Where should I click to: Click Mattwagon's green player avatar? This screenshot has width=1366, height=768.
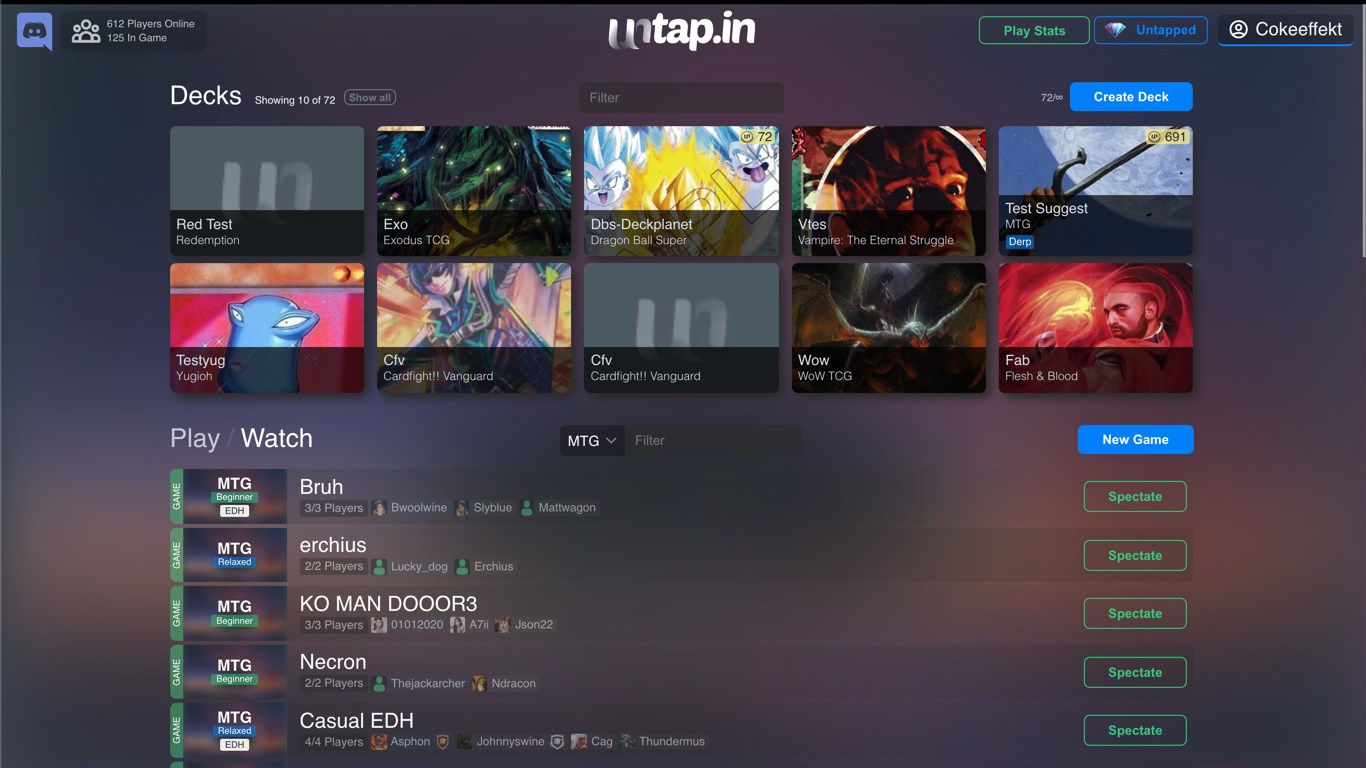[x=527, y=508]
